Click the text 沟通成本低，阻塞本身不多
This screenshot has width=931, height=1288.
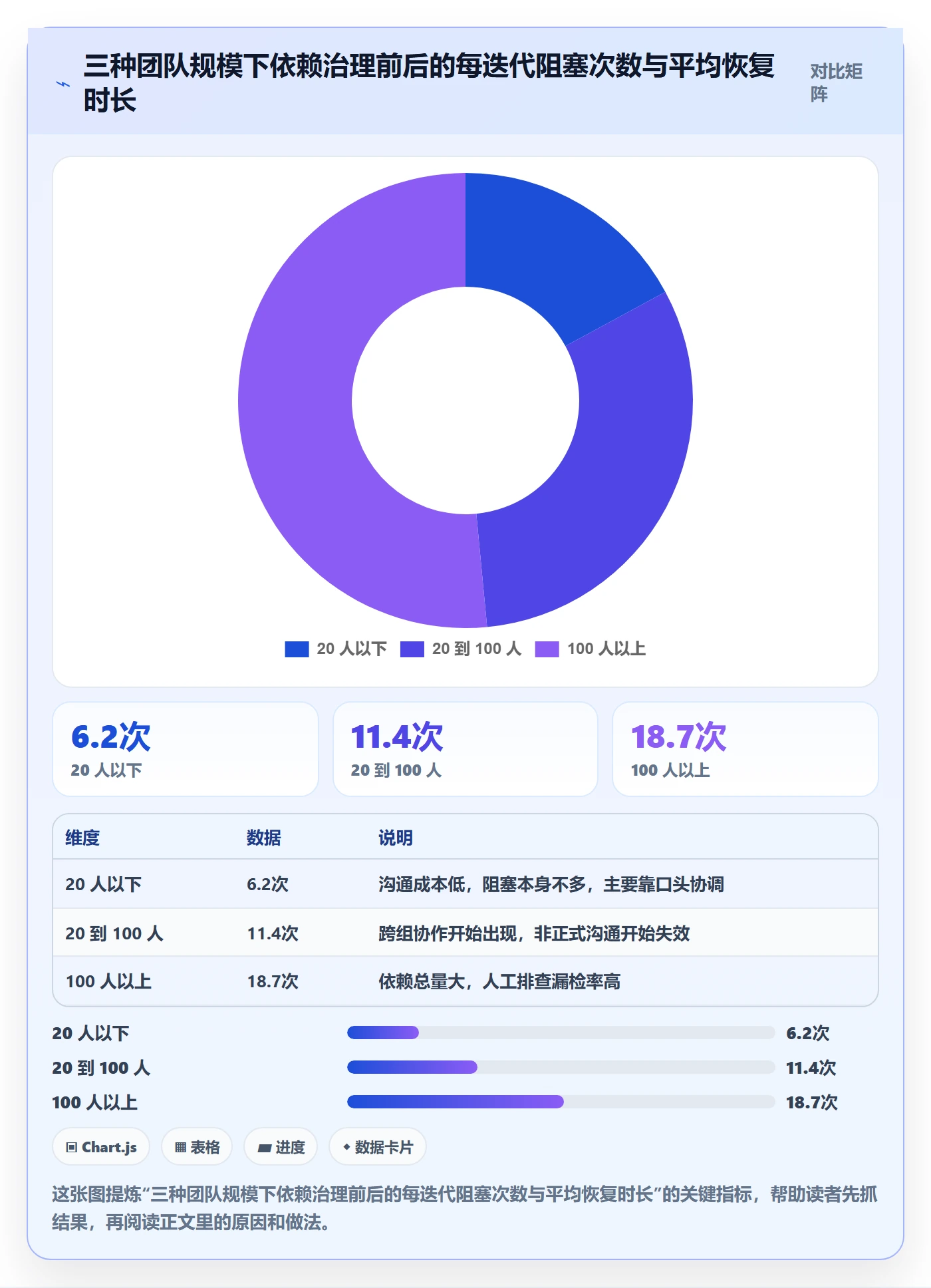click(x=482, y=884)
